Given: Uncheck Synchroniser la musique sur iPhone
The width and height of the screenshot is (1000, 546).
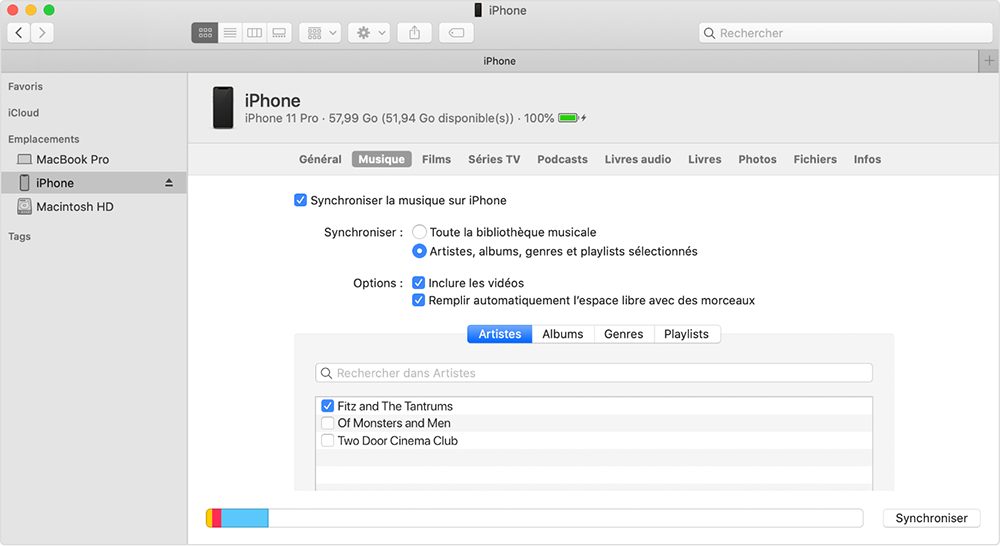Looking at the screenshot, I should pyautogui.click(x=300, y=200).
